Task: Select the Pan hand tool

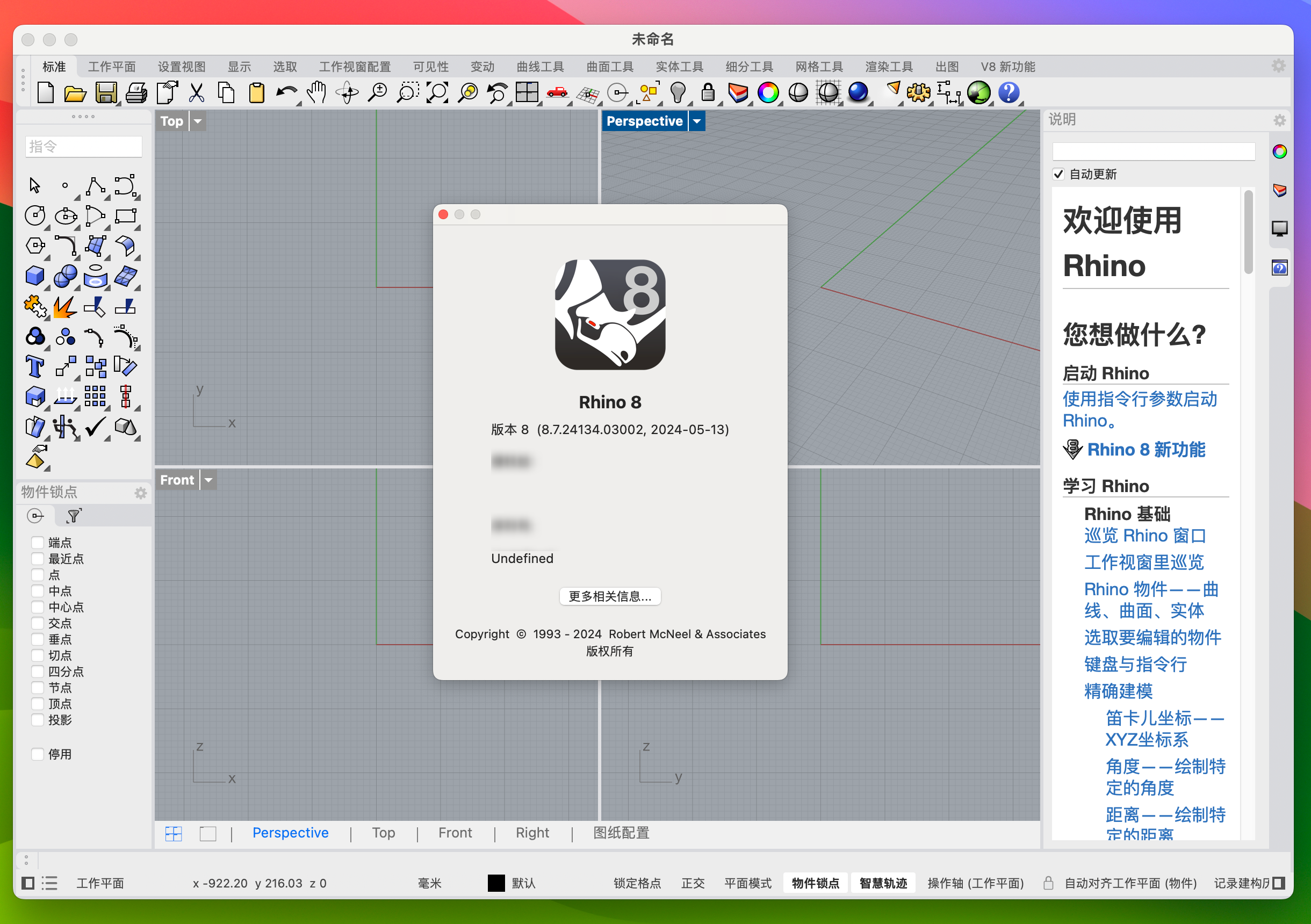Action: (316, 92)
